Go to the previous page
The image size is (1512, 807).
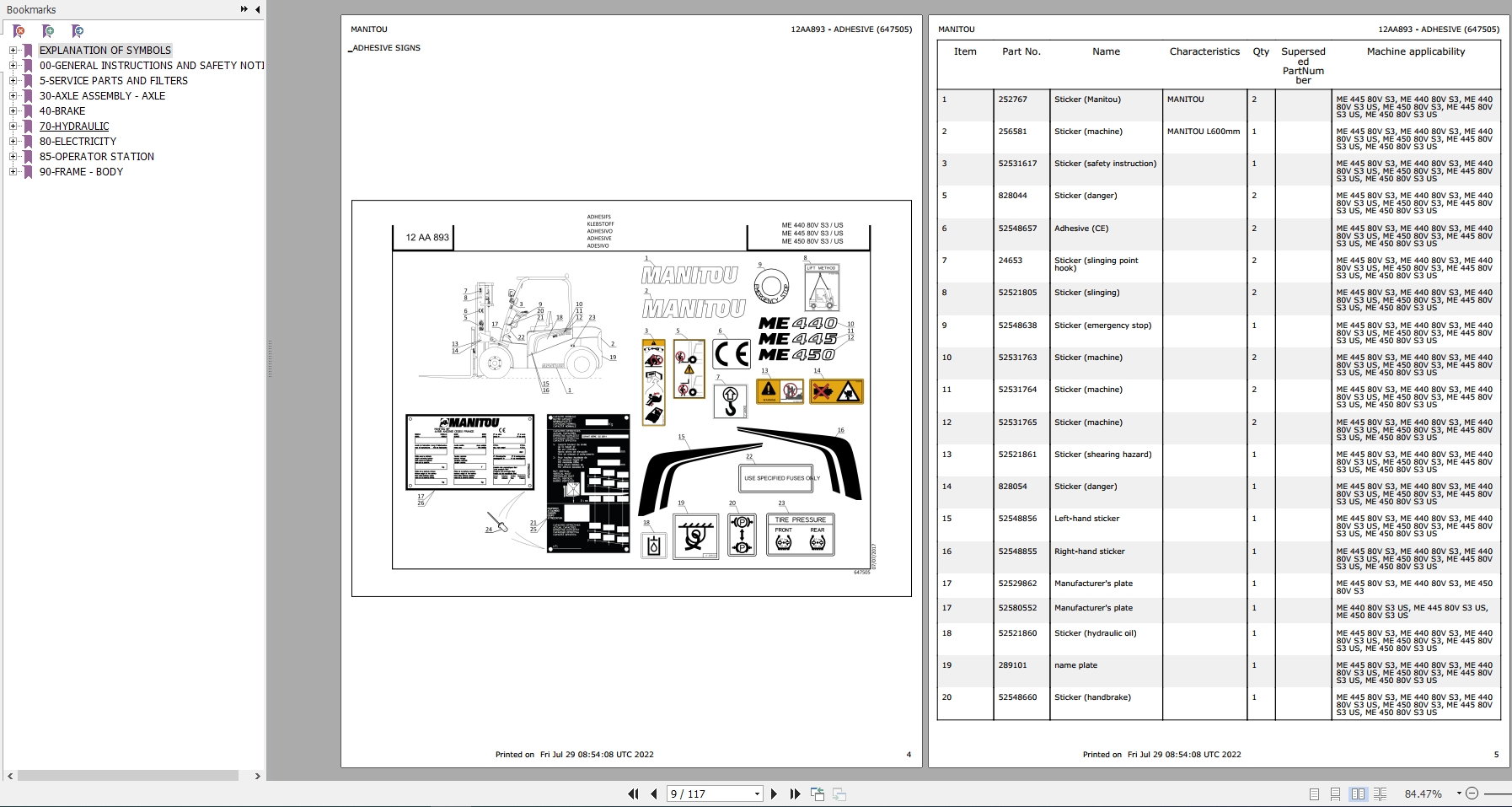click(654, 794)
